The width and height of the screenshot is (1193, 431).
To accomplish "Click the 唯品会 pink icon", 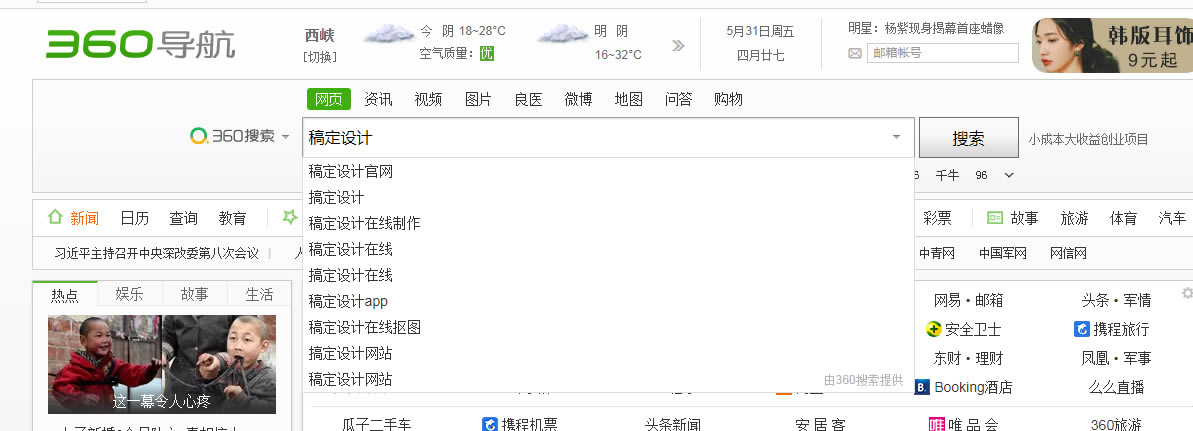I will click(x=937, y=424).
